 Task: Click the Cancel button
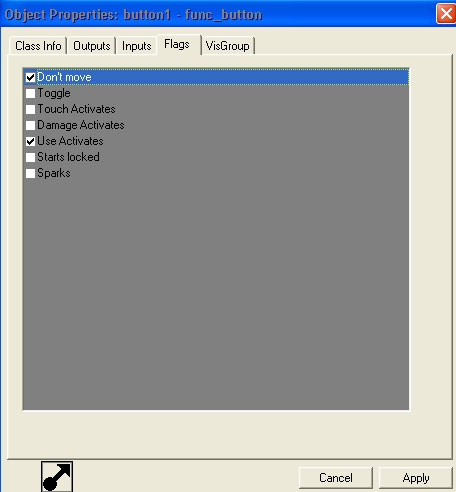[x=336, y=478]
